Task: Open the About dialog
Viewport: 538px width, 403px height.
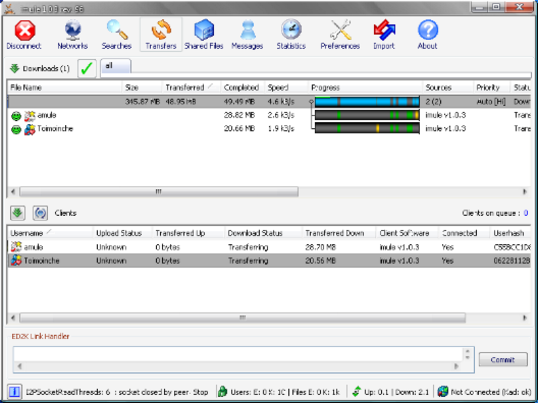Action: tap(428, 35)
